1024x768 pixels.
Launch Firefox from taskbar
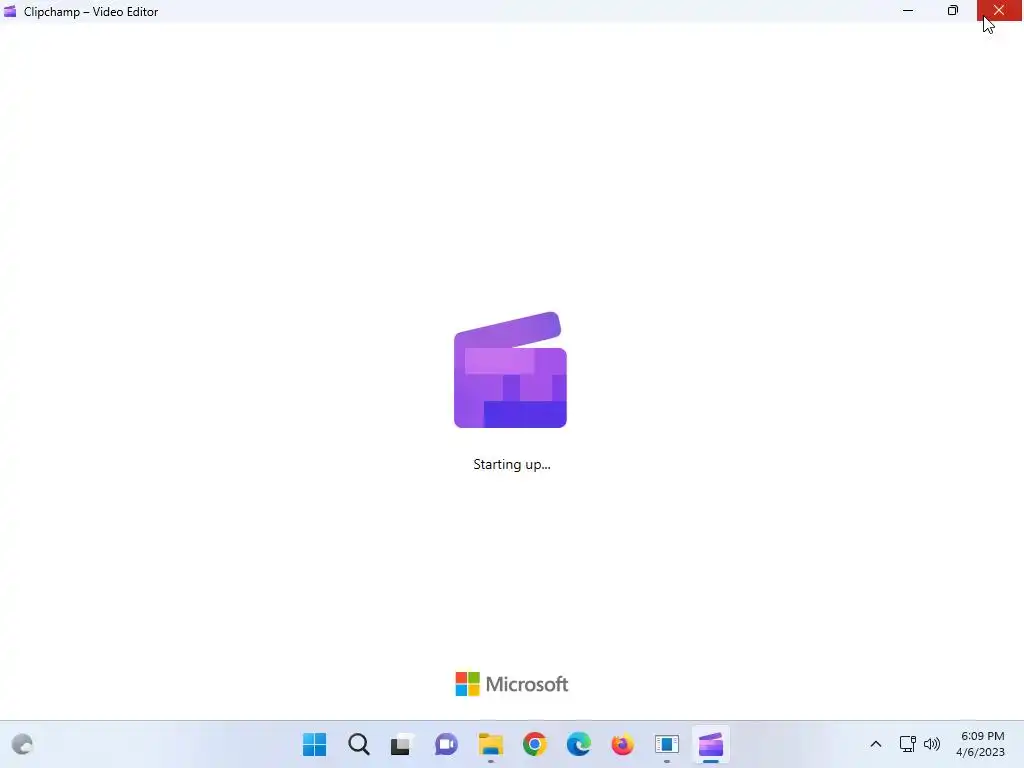622,744
